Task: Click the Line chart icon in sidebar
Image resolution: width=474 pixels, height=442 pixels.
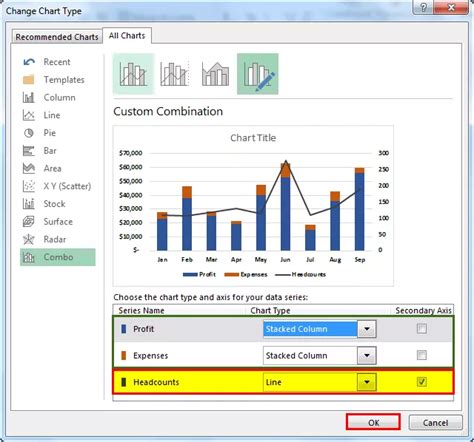Action: pos(29,115)
